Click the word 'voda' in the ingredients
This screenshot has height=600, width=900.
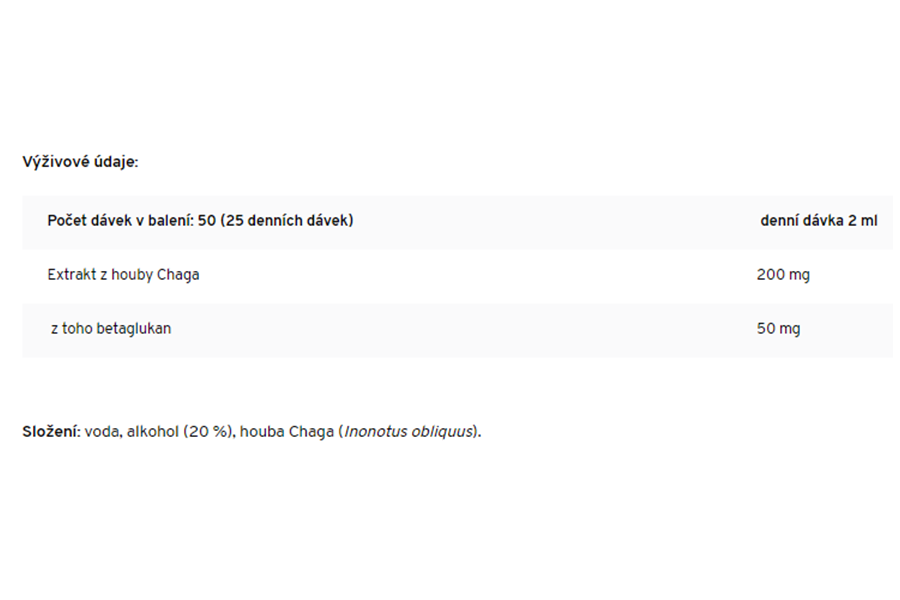pyautogui.click(x=104, y=432)
